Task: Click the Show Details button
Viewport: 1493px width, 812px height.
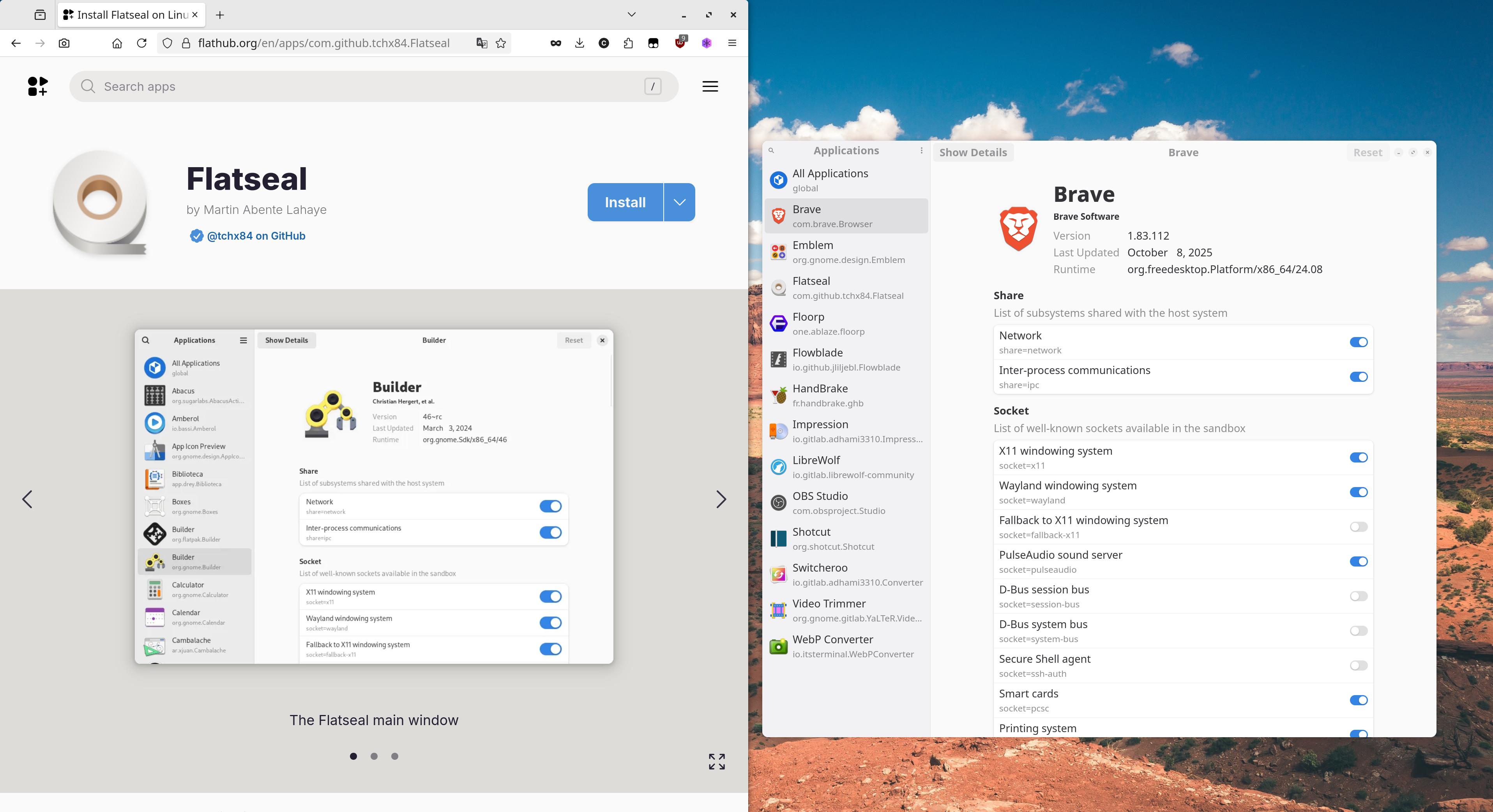Action: coord(973,152)
